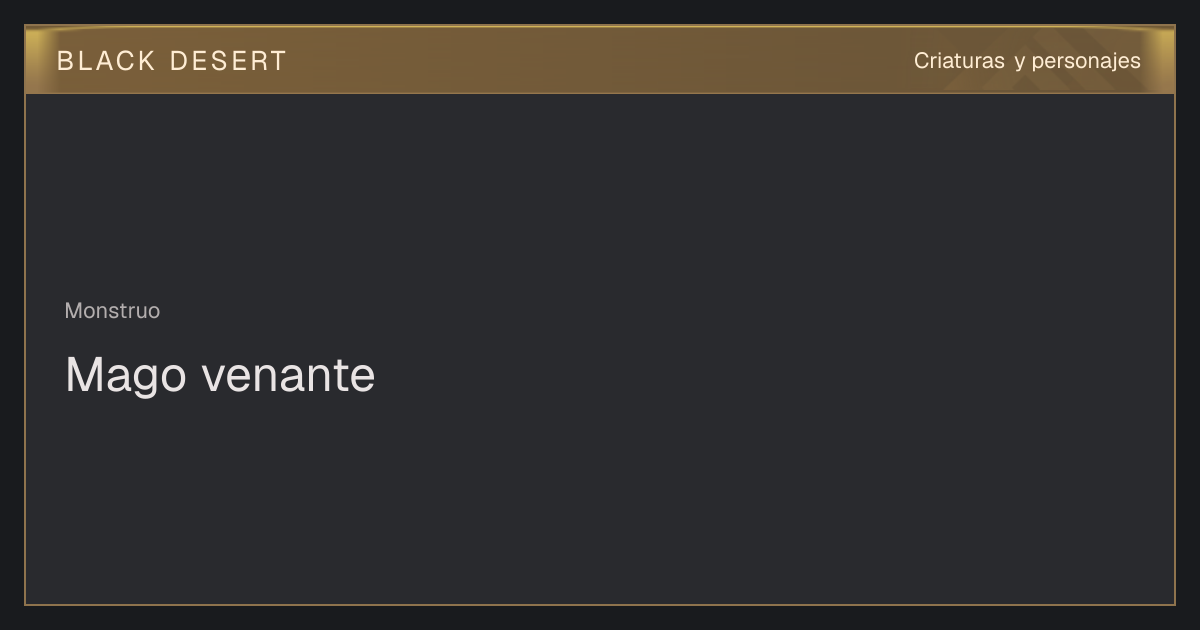Click the Mago venante heading
This screenshot has width=1200, height=630.
point(220,376)
